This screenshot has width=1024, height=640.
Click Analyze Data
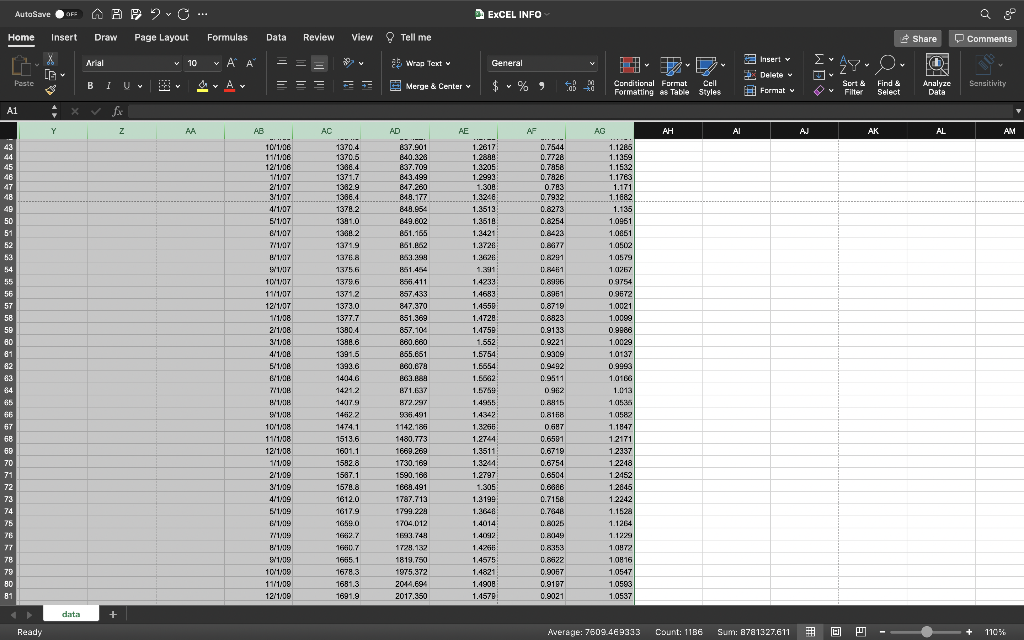(x=936, y=72)
